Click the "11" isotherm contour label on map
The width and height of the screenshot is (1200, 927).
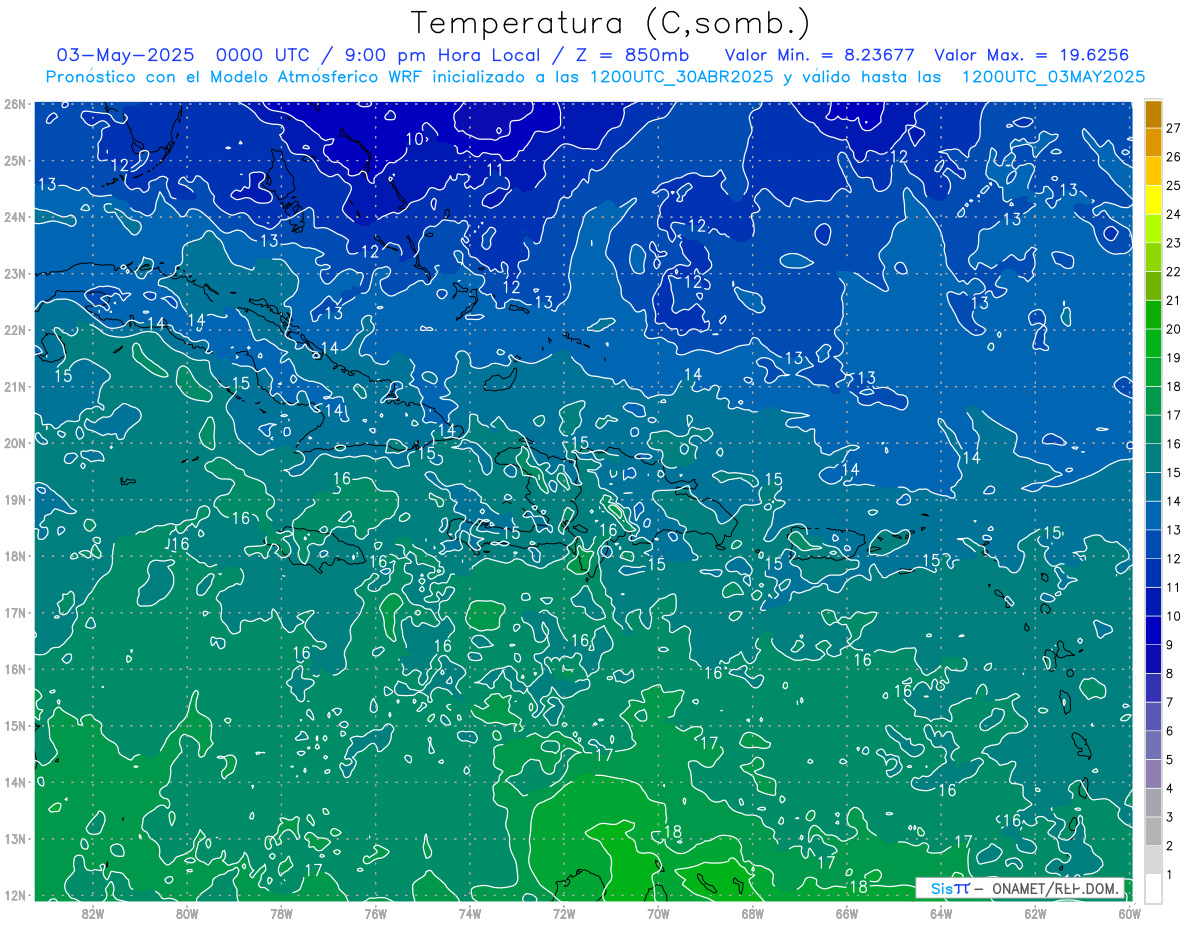pyautogui.click(x=494, y=170)
